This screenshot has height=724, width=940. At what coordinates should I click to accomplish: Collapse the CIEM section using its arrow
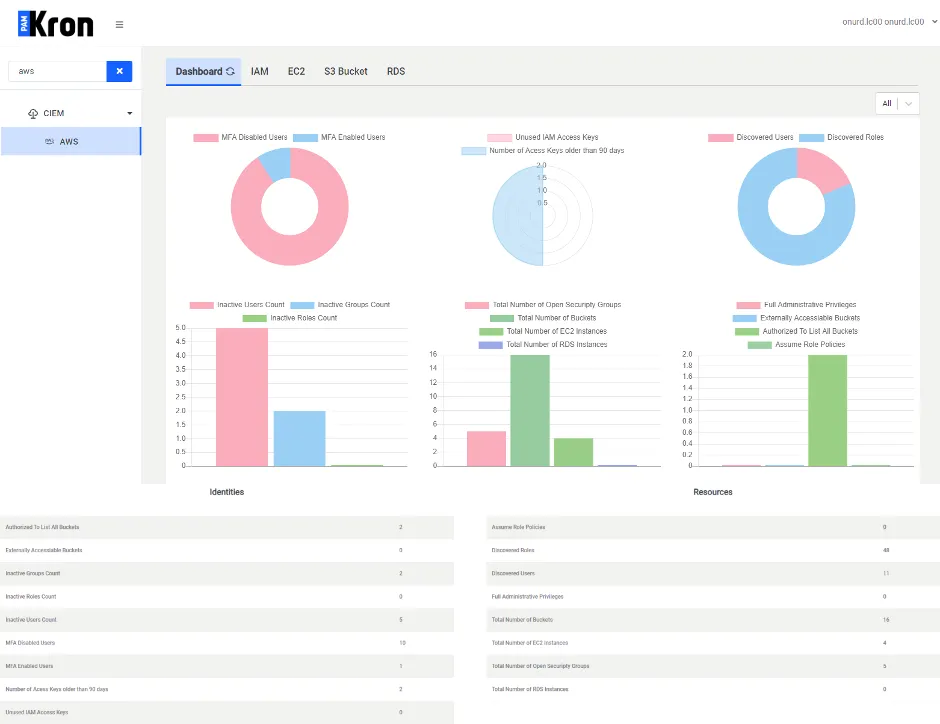(129, 113)
